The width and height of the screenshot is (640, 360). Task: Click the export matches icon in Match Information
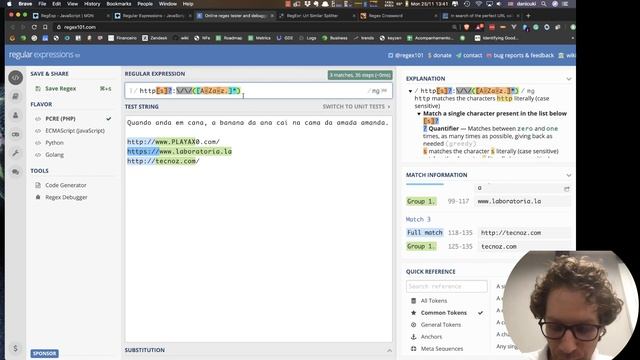(x=567, y=189)
